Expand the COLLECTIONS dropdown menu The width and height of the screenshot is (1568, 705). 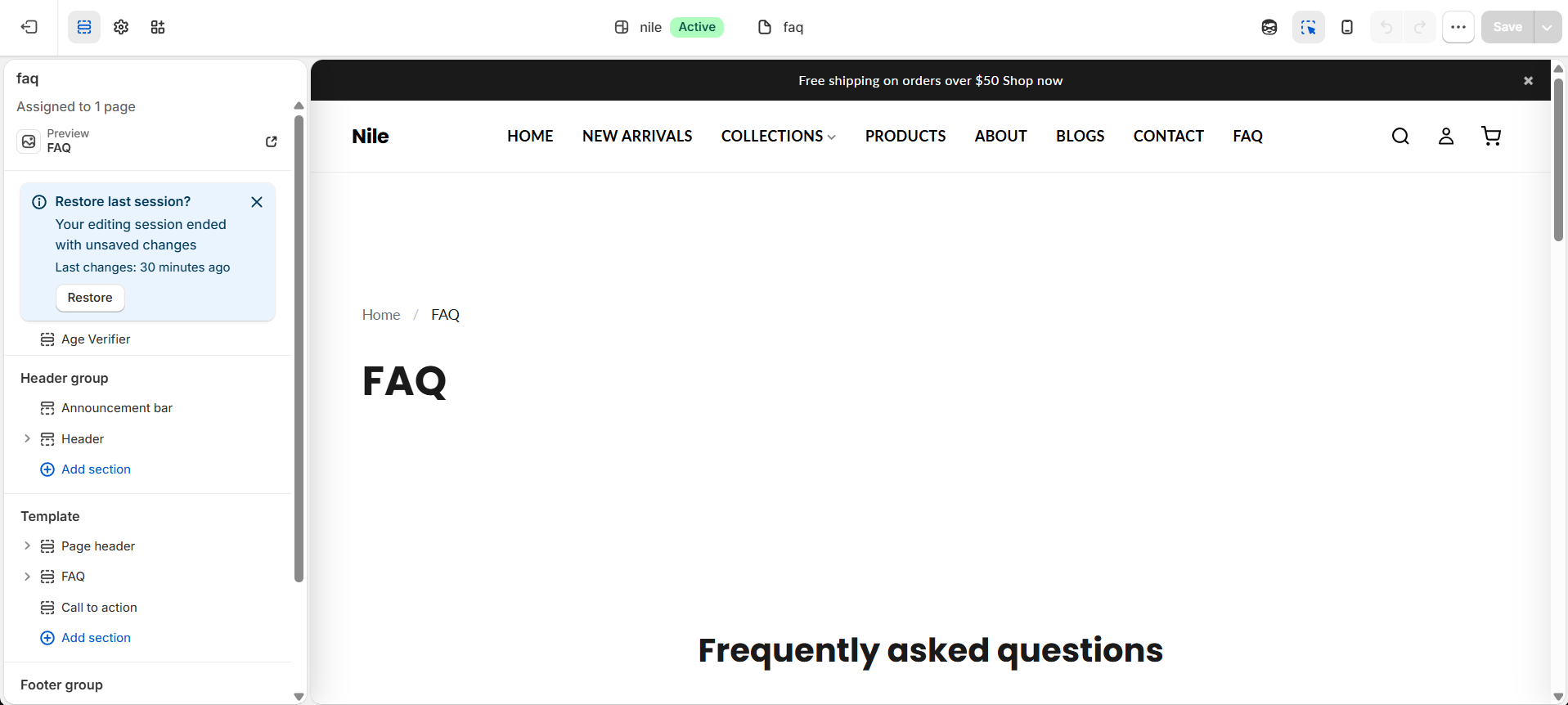coord(779,136)
